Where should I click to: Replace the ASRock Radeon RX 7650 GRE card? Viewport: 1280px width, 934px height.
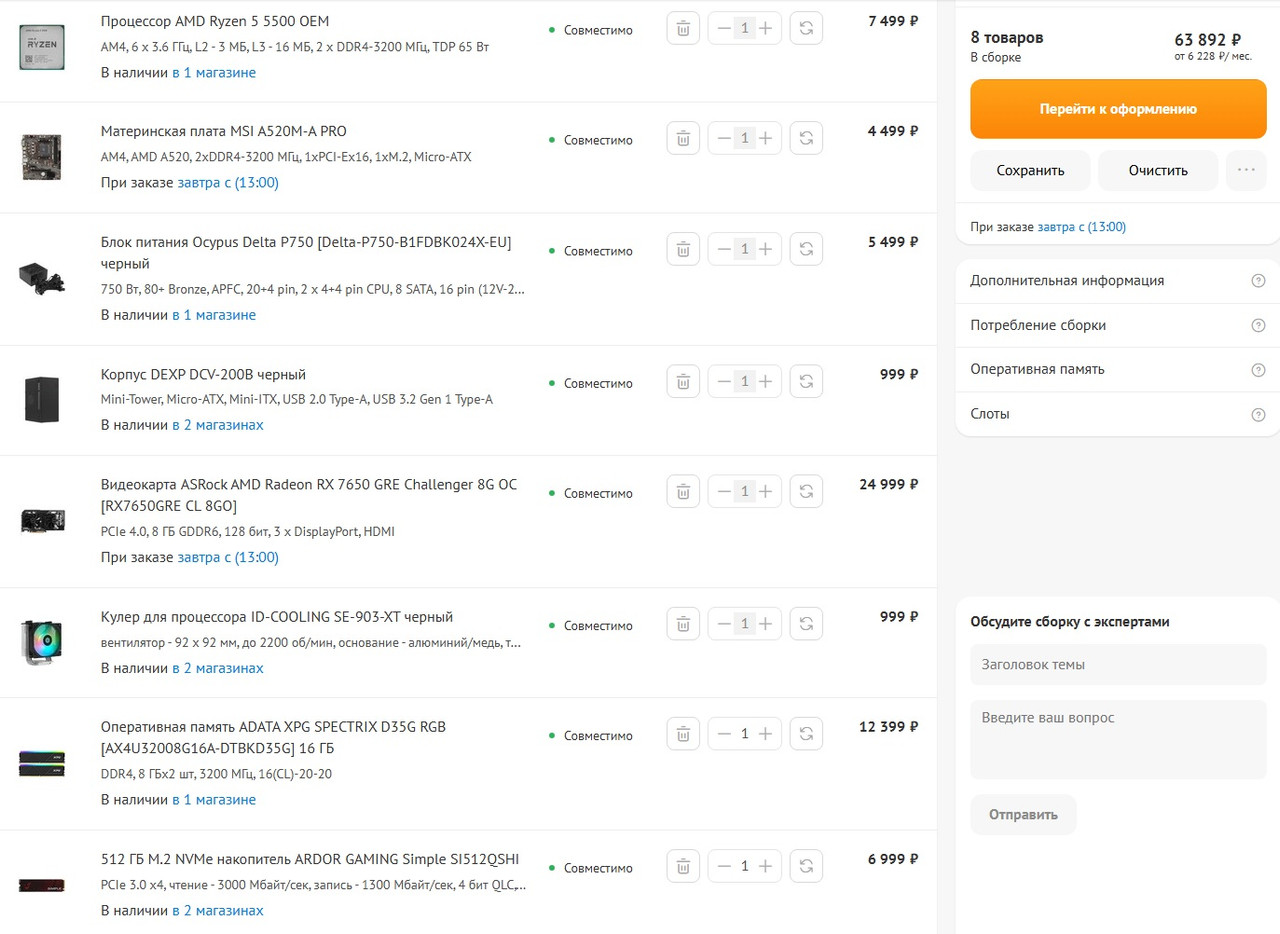pos(806,491)
